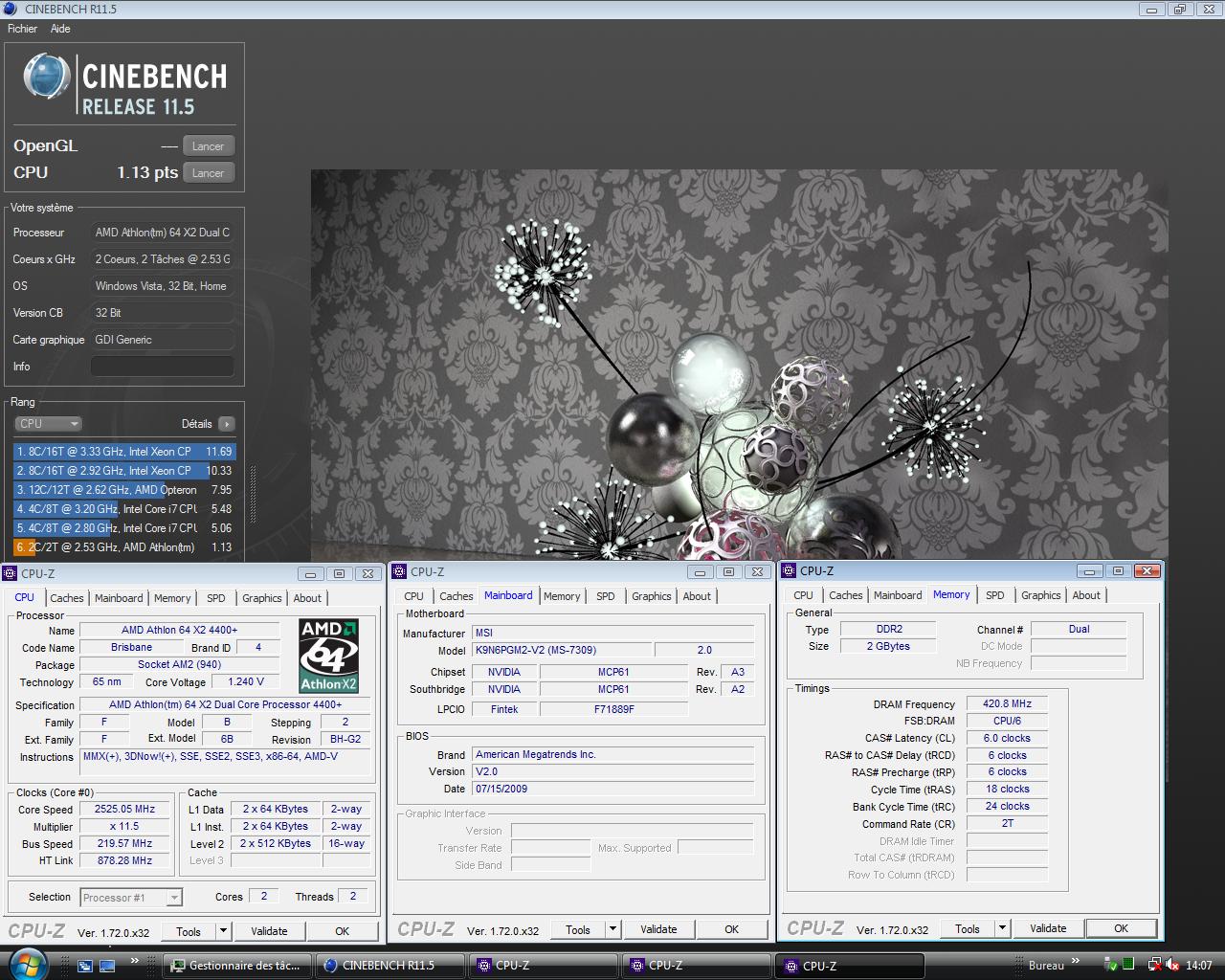Open Graphics tab in middle CPU-Z window
This screenshot has height=980, width=1225.
(652, 596)
